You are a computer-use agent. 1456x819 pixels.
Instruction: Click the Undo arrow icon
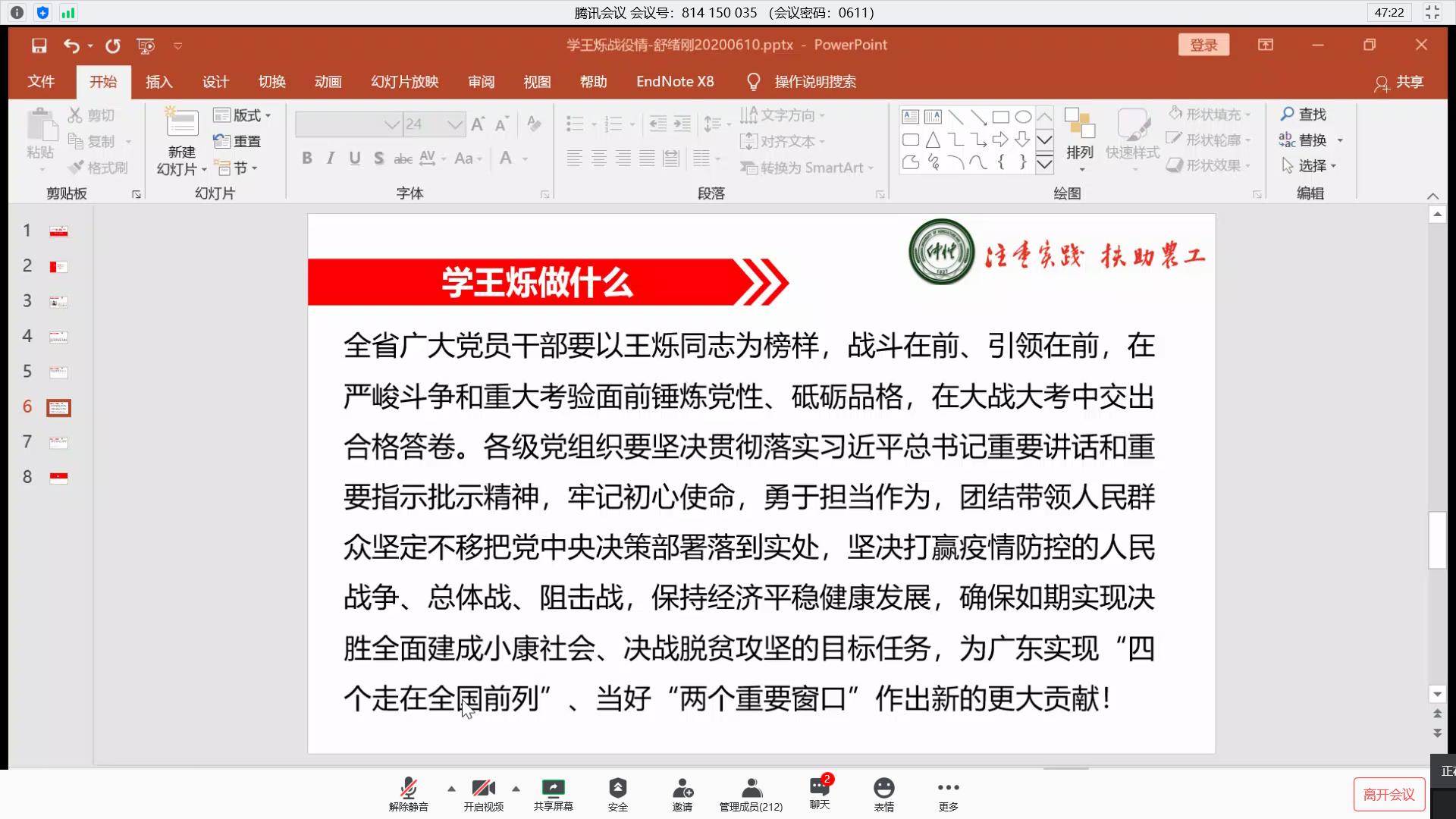(x=71, y=45)
